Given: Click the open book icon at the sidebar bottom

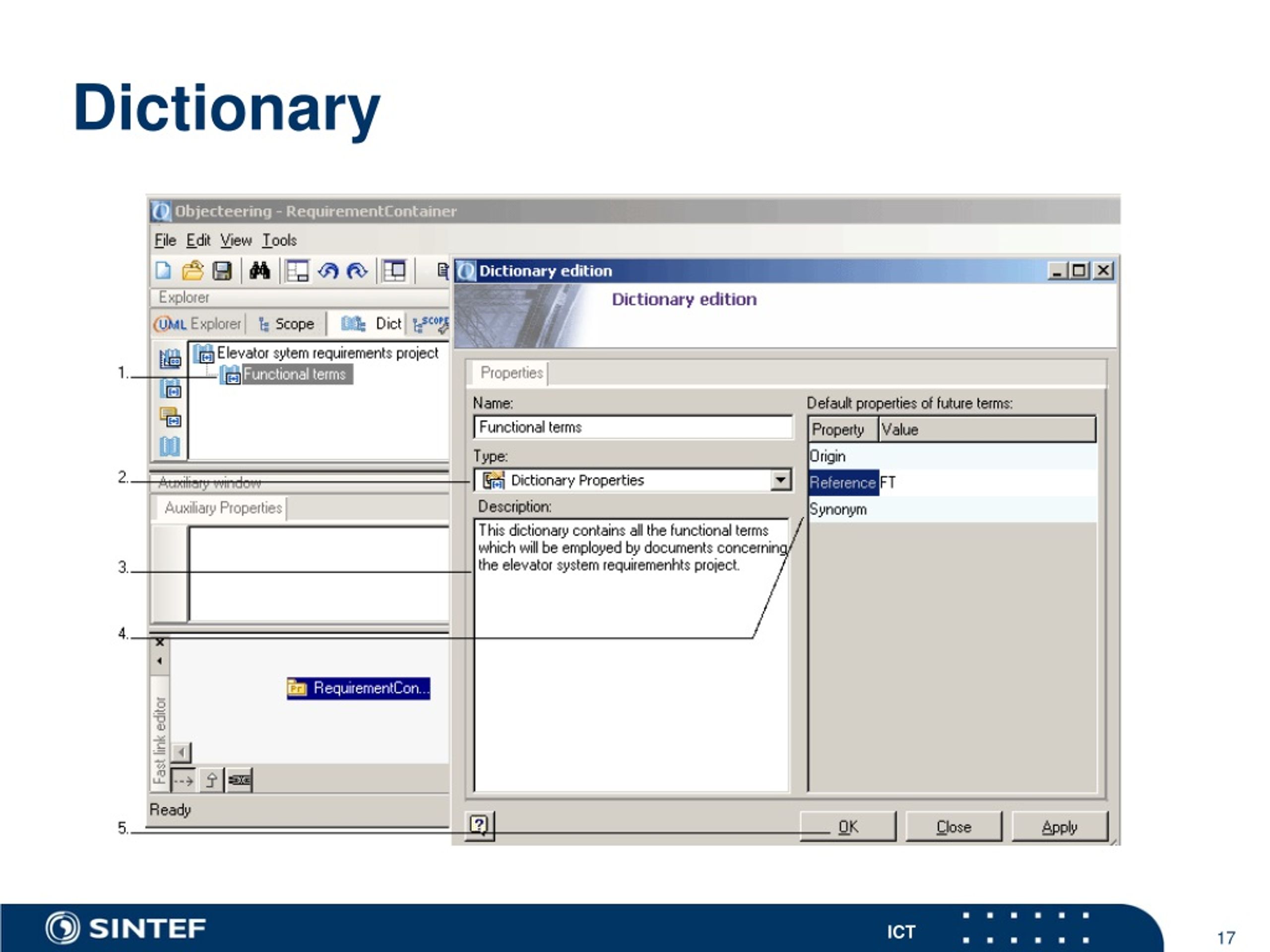Looking at the screenshot, I should click(170, 446).
